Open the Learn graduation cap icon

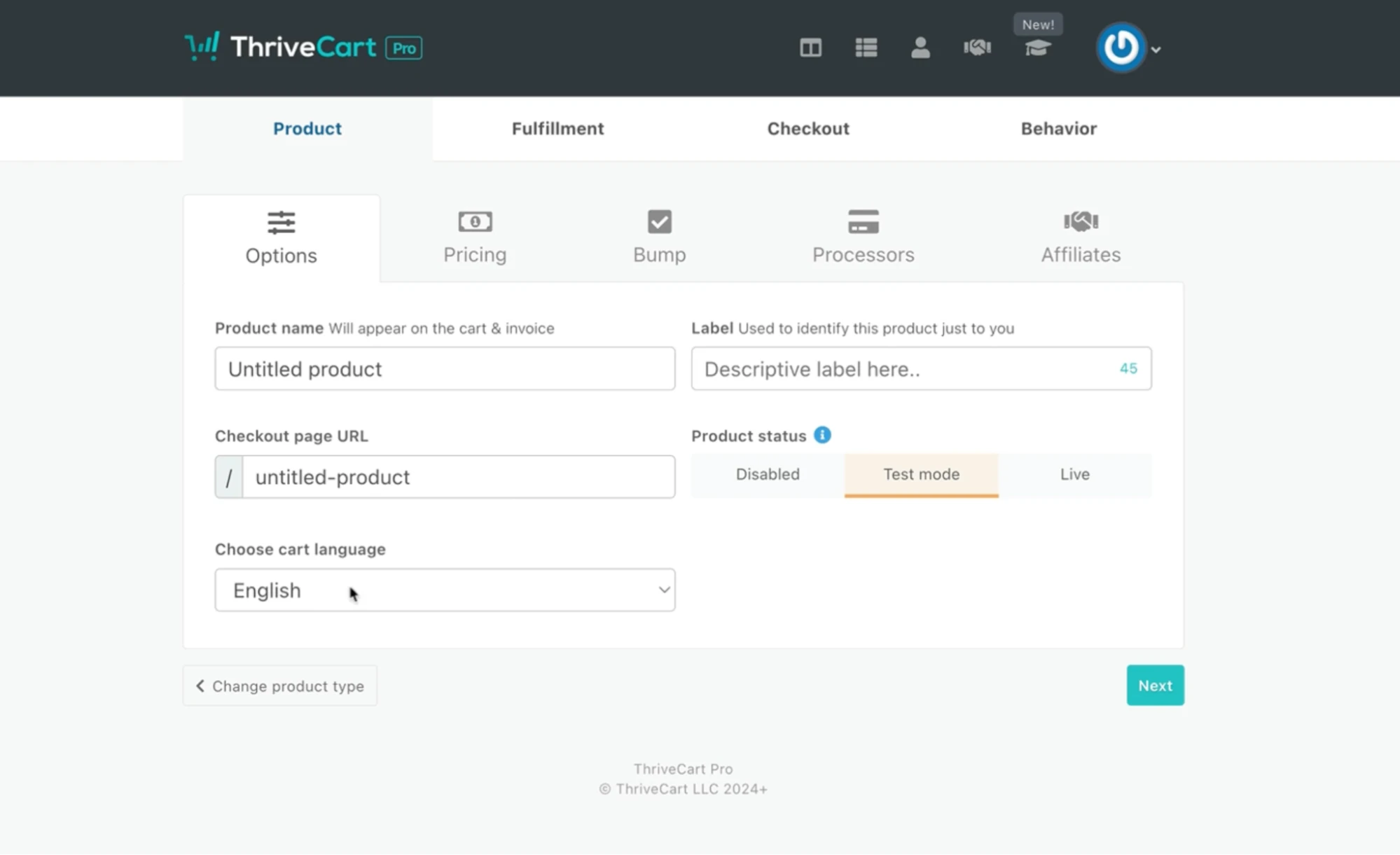click(1037, 48)
